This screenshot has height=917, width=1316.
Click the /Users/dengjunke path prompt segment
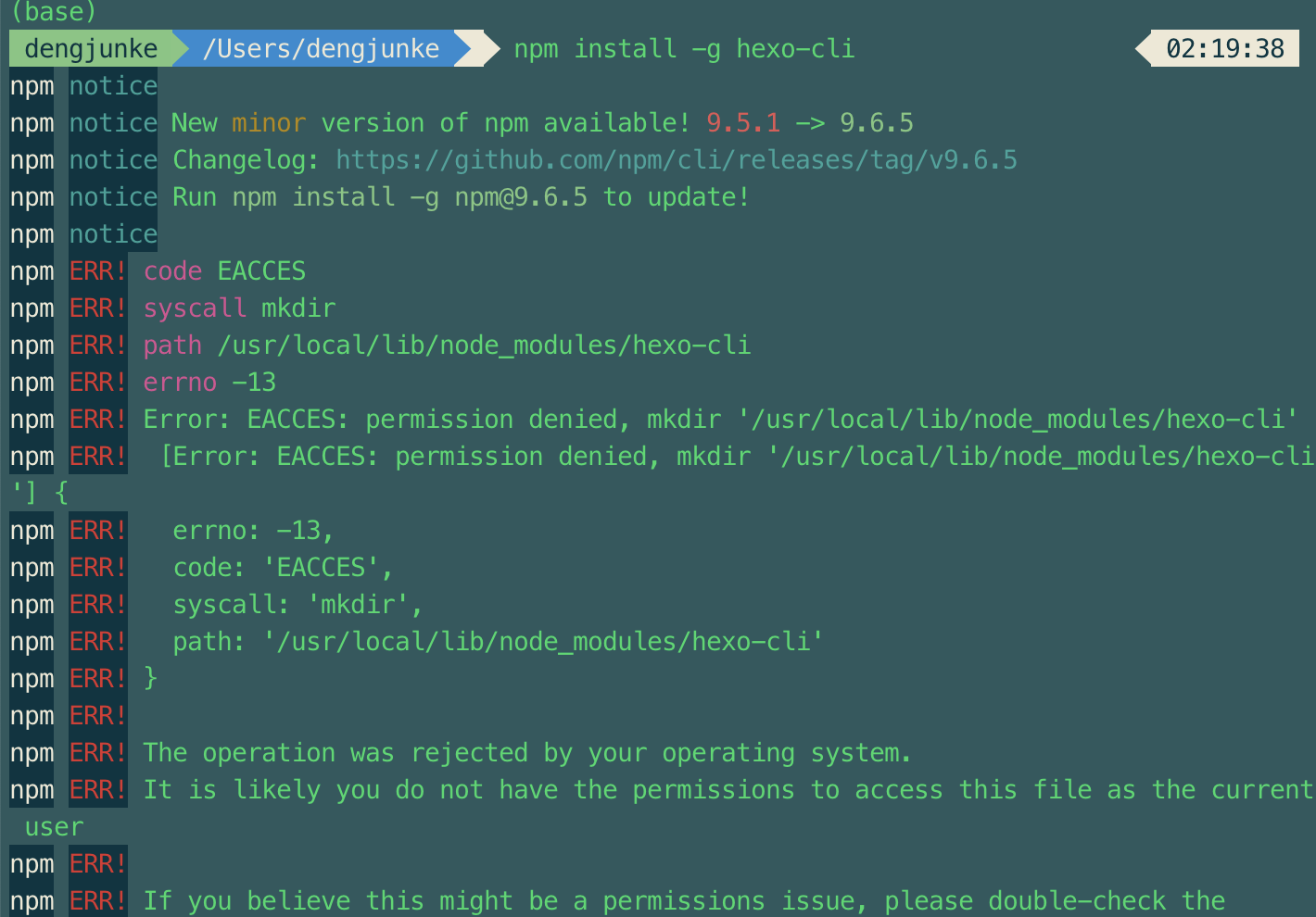(x=322, y=48)
